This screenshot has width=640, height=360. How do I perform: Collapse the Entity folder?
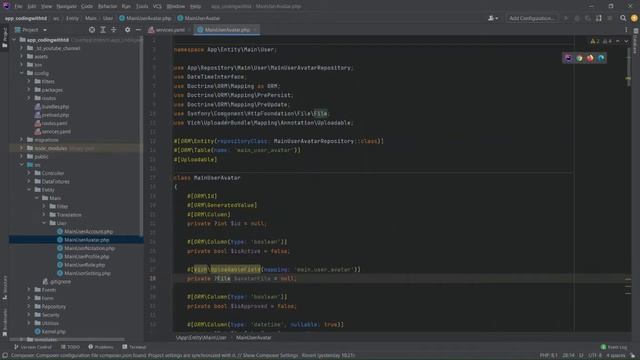(29, 190)
